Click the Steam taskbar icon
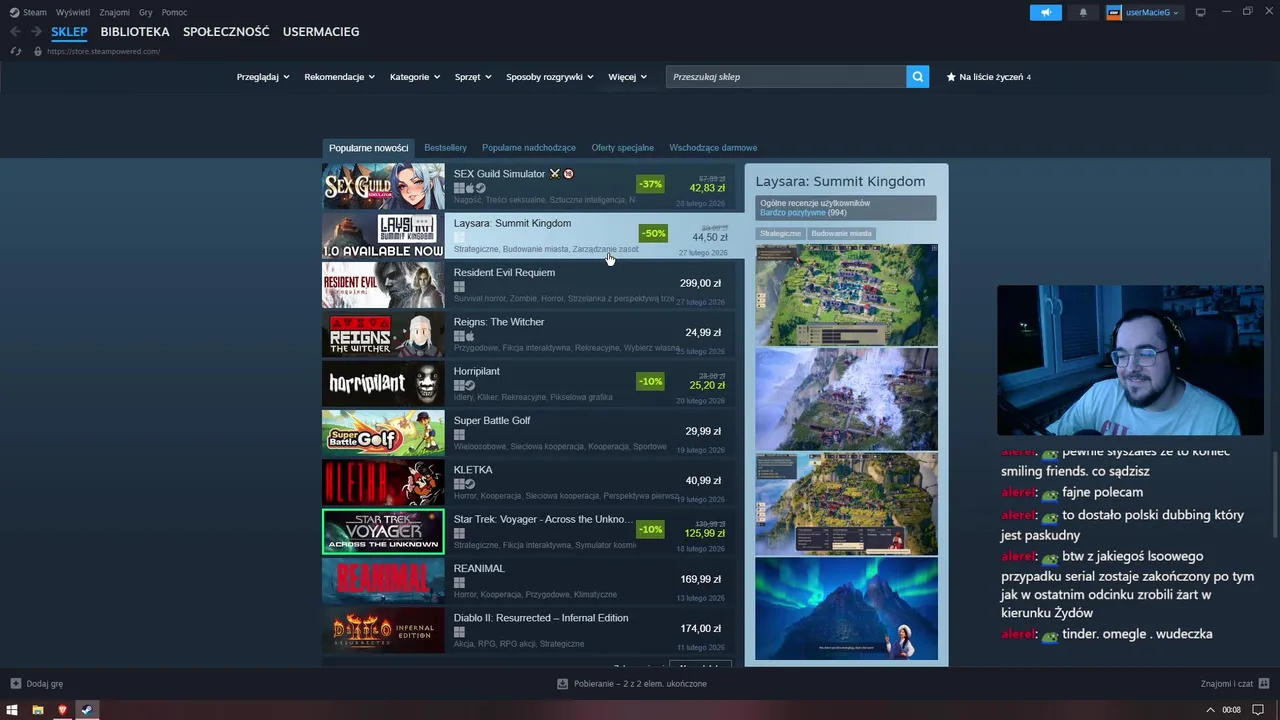The width and height of the screenshot is (1280, 720). 87,710
